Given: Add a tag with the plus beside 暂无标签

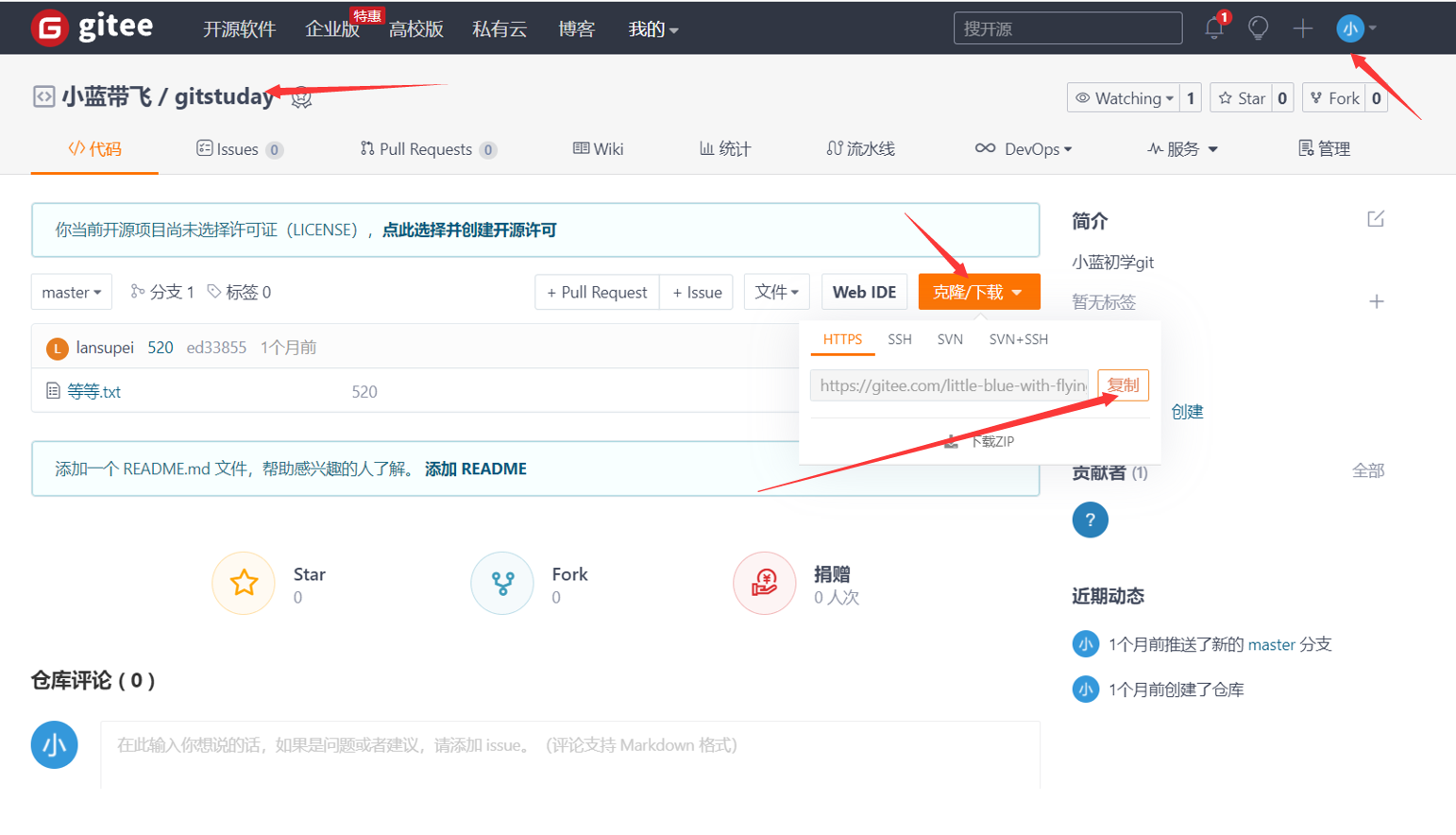Looking at the screenshot, I should click(x=1377, y=301).
